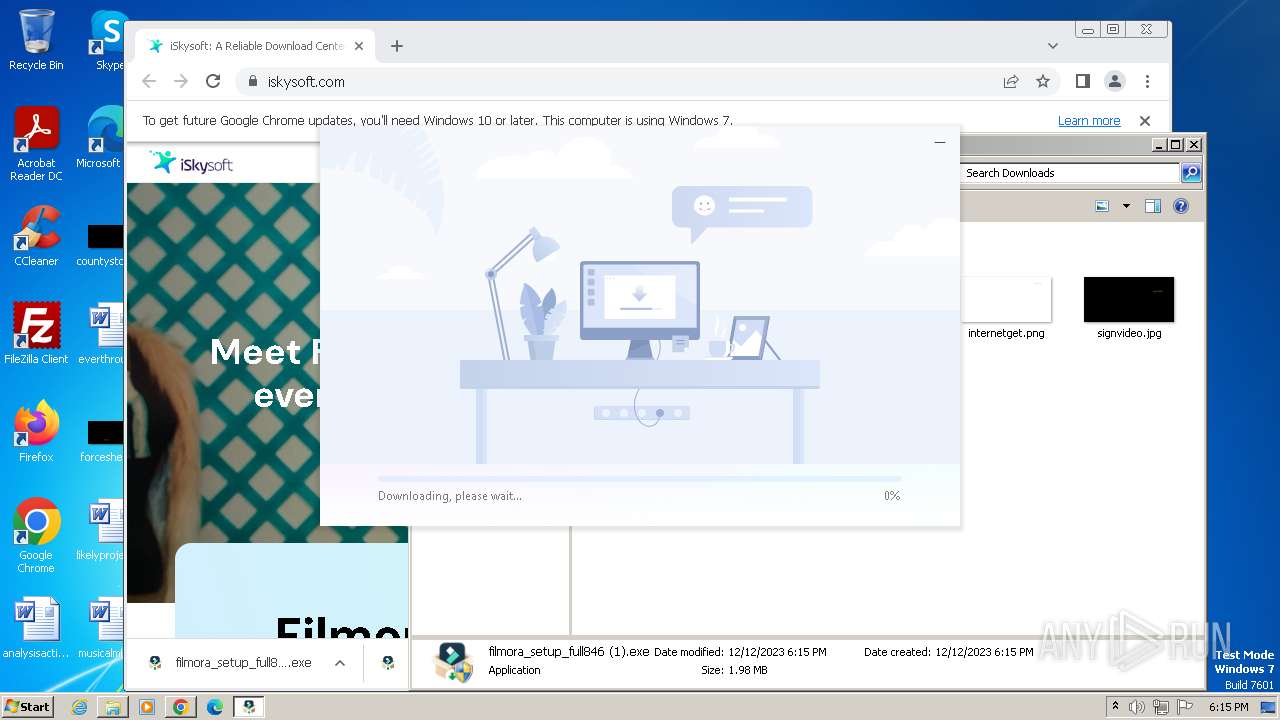Screen dimensions: 1280x720
Task: Click the volume speaker tray icon
Action: click(x=1137, y=707)
